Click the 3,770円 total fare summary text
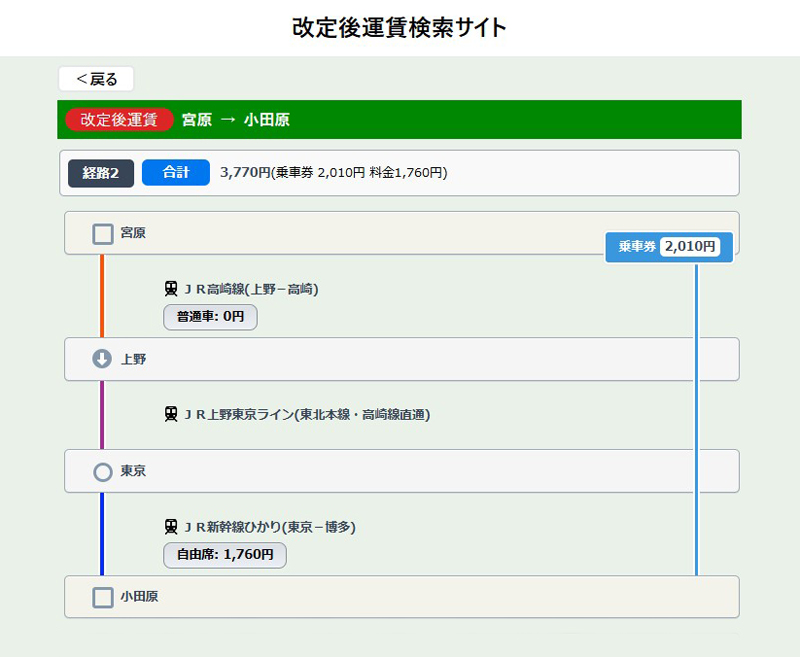Screen dimensions: 800x657 333,173
